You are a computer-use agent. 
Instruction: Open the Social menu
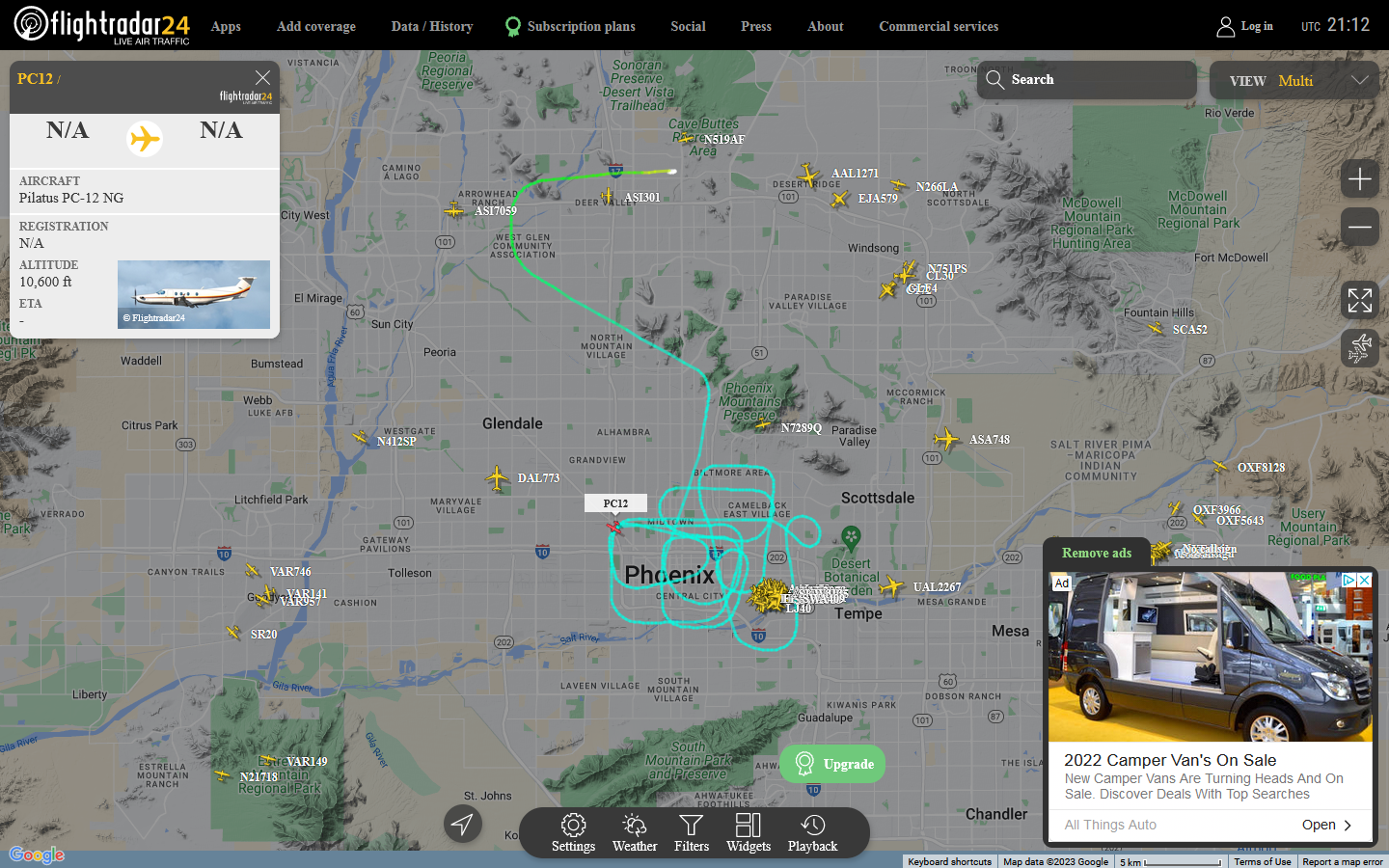pos(688,26)
